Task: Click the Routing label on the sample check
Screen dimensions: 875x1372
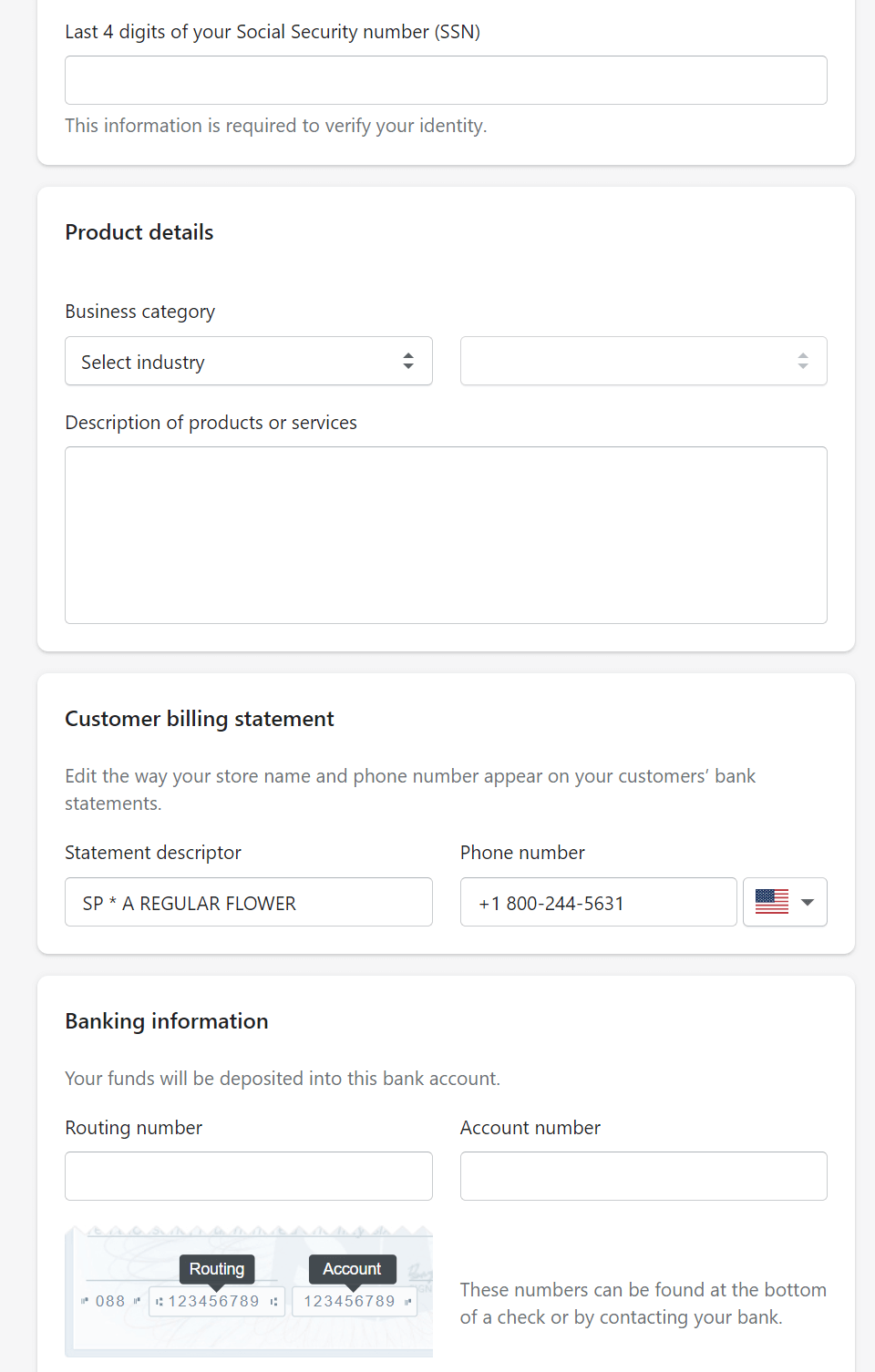Action: [216, 1268]
